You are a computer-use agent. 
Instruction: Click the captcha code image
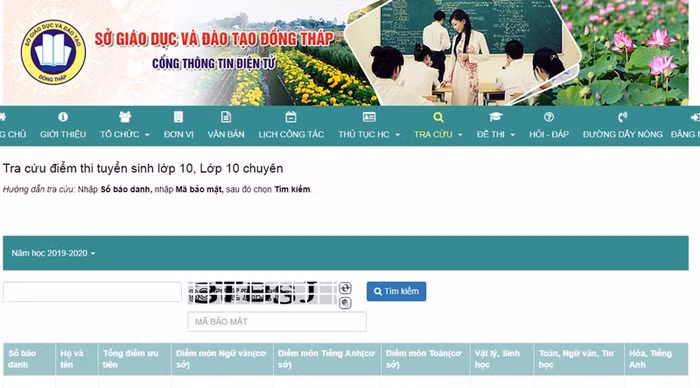click(262, 293)
